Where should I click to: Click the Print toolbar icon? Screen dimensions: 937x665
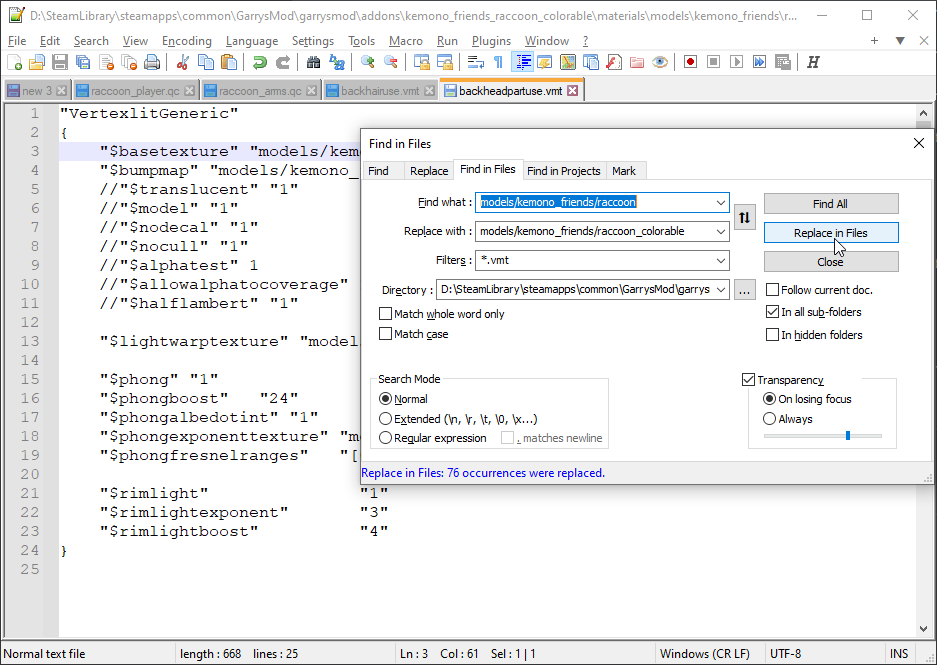coord(152,62)
